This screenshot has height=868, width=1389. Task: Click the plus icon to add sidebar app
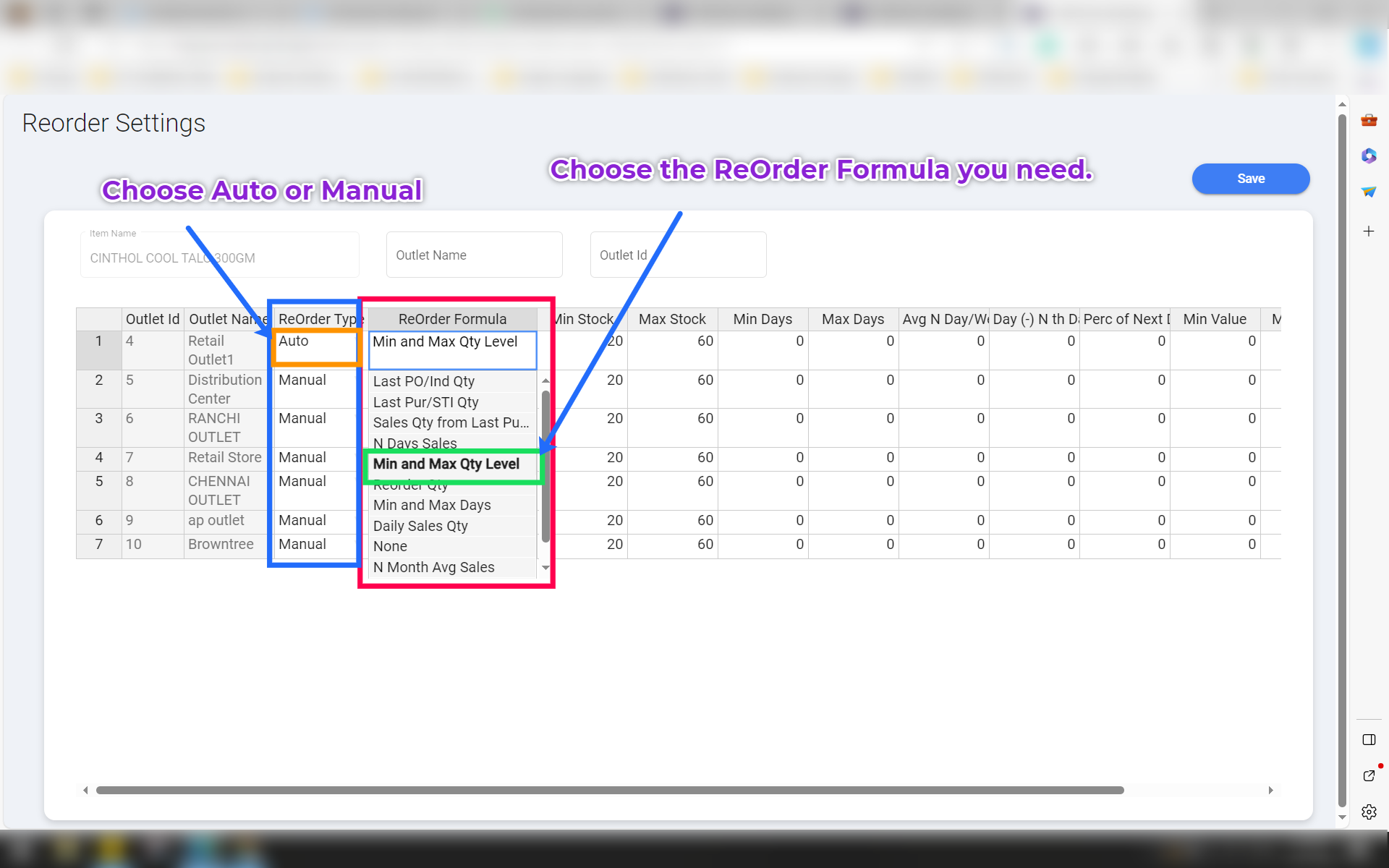tap(1368, 231)
